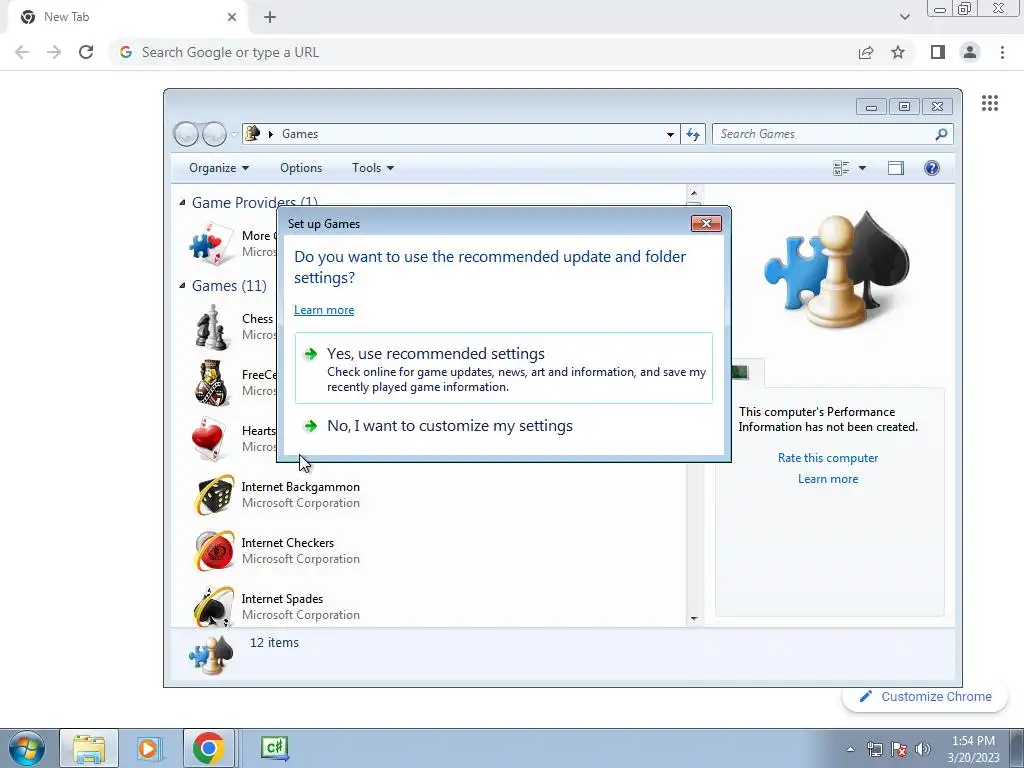The width and height of the screenshot is (1024, 768).
Task: Click the change view icon
Action: pos(841,168)
